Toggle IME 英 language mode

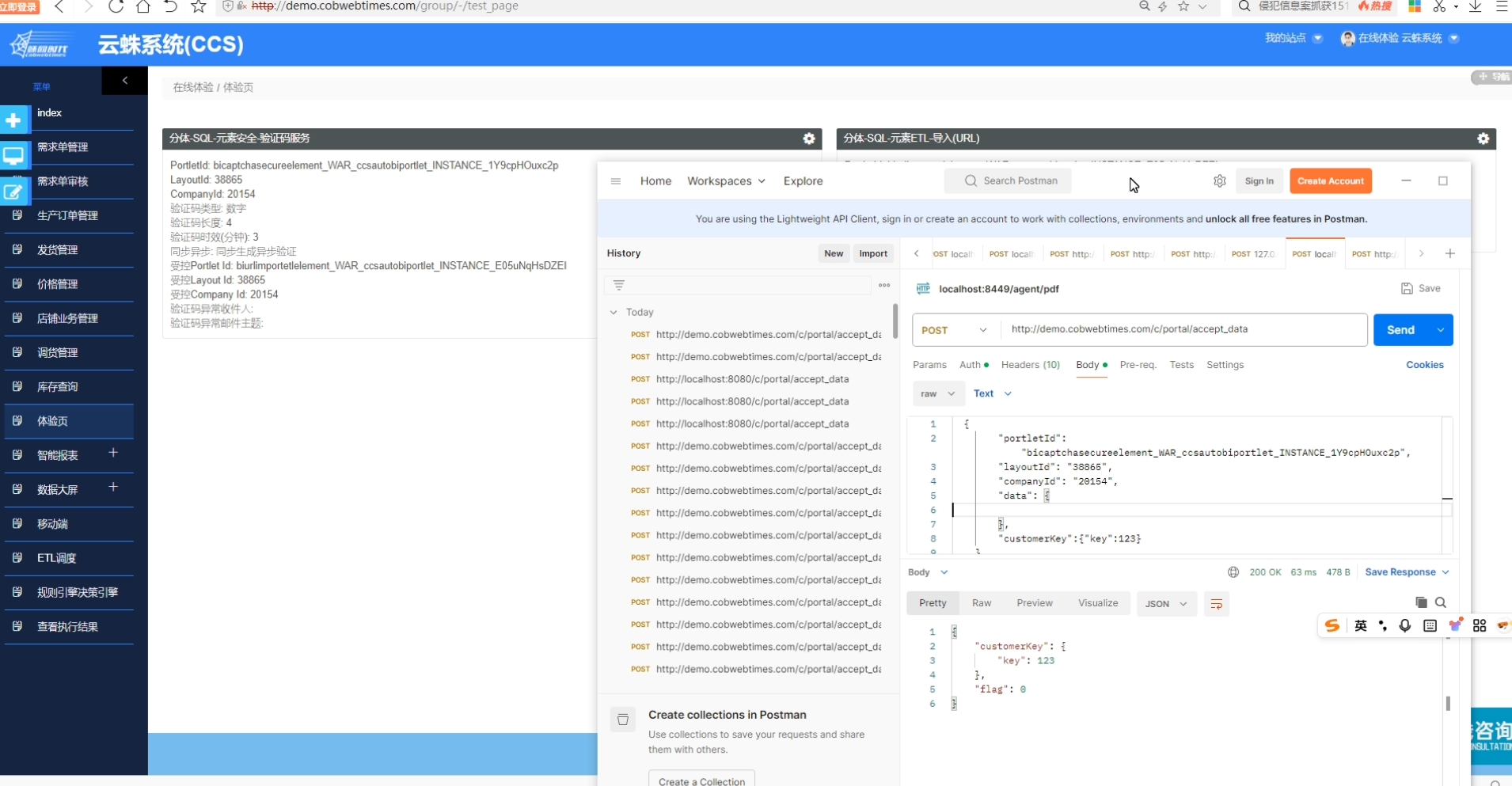pyautogui.click(x=1361, y=625)
